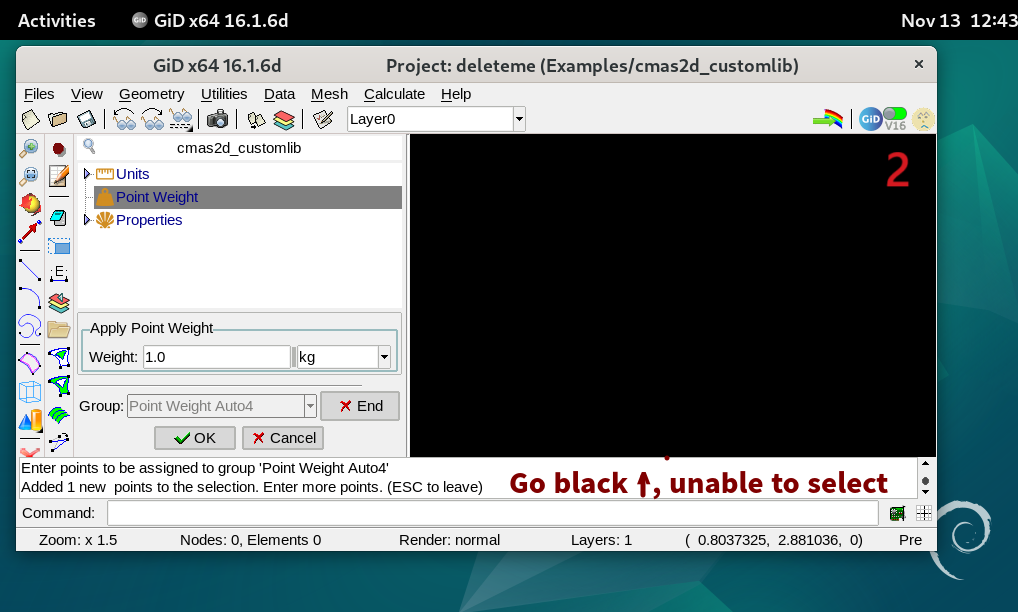Click the green circuit board icon by command line
The width and height of the screenshot is (1018, 612).
click(x=897, y=513)
